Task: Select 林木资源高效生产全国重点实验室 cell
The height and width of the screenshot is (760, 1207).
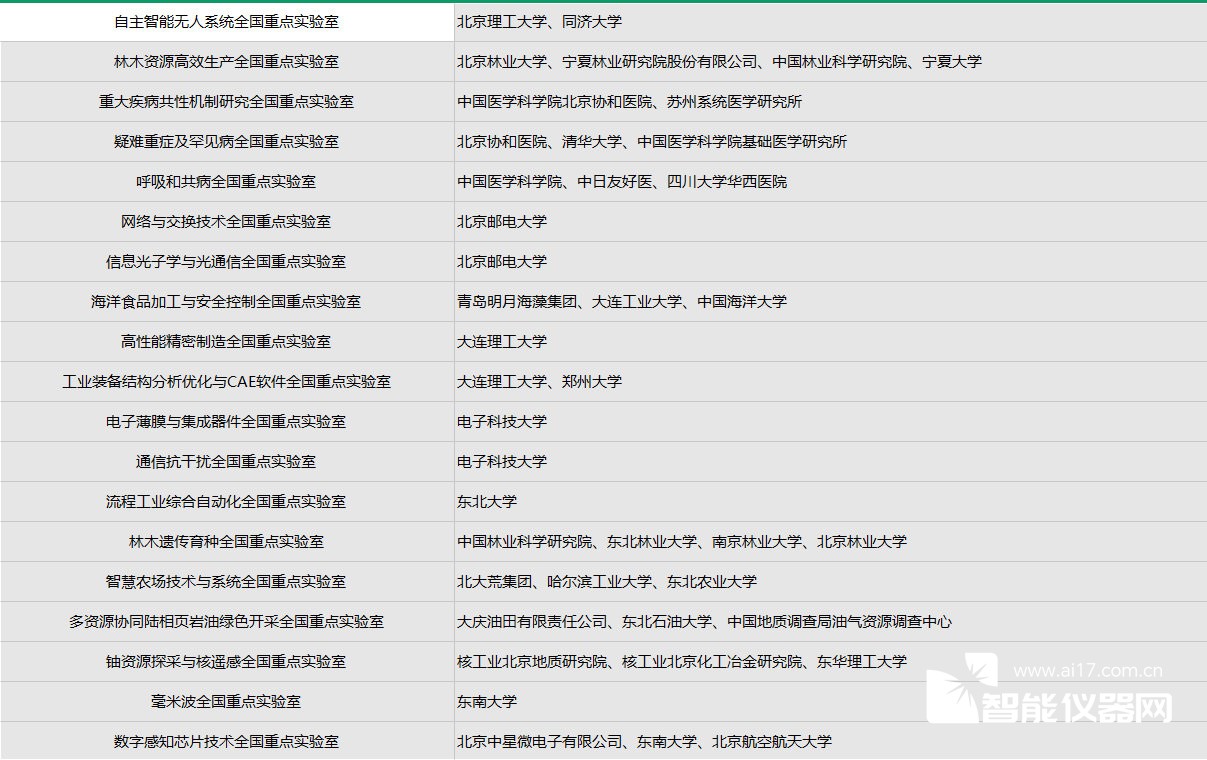Action: [x=227, y=61]
